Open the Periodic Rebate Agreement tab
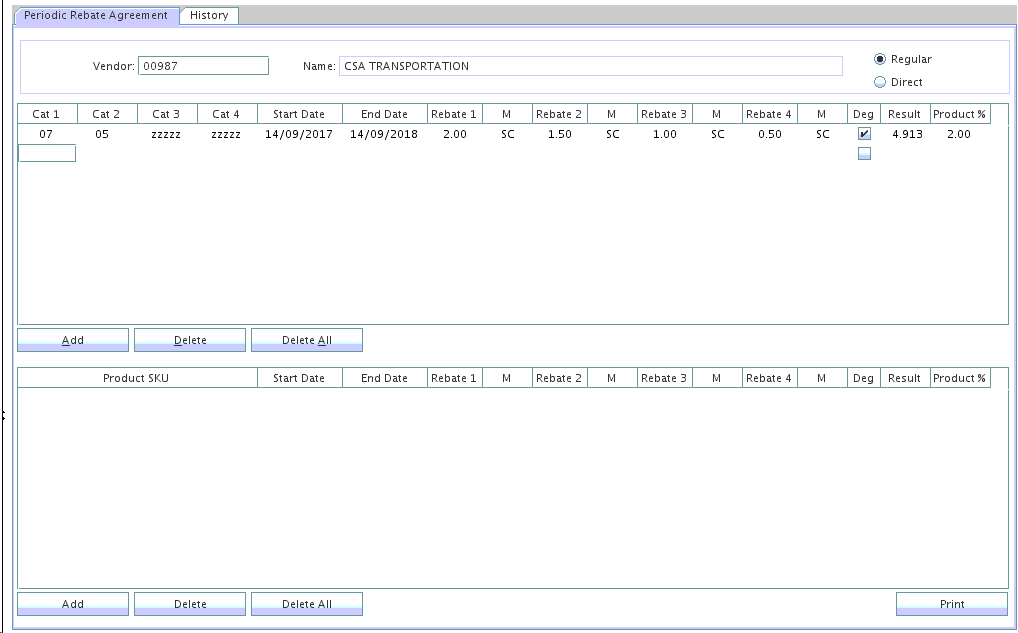1018x633 pixels. coord(96,16)
